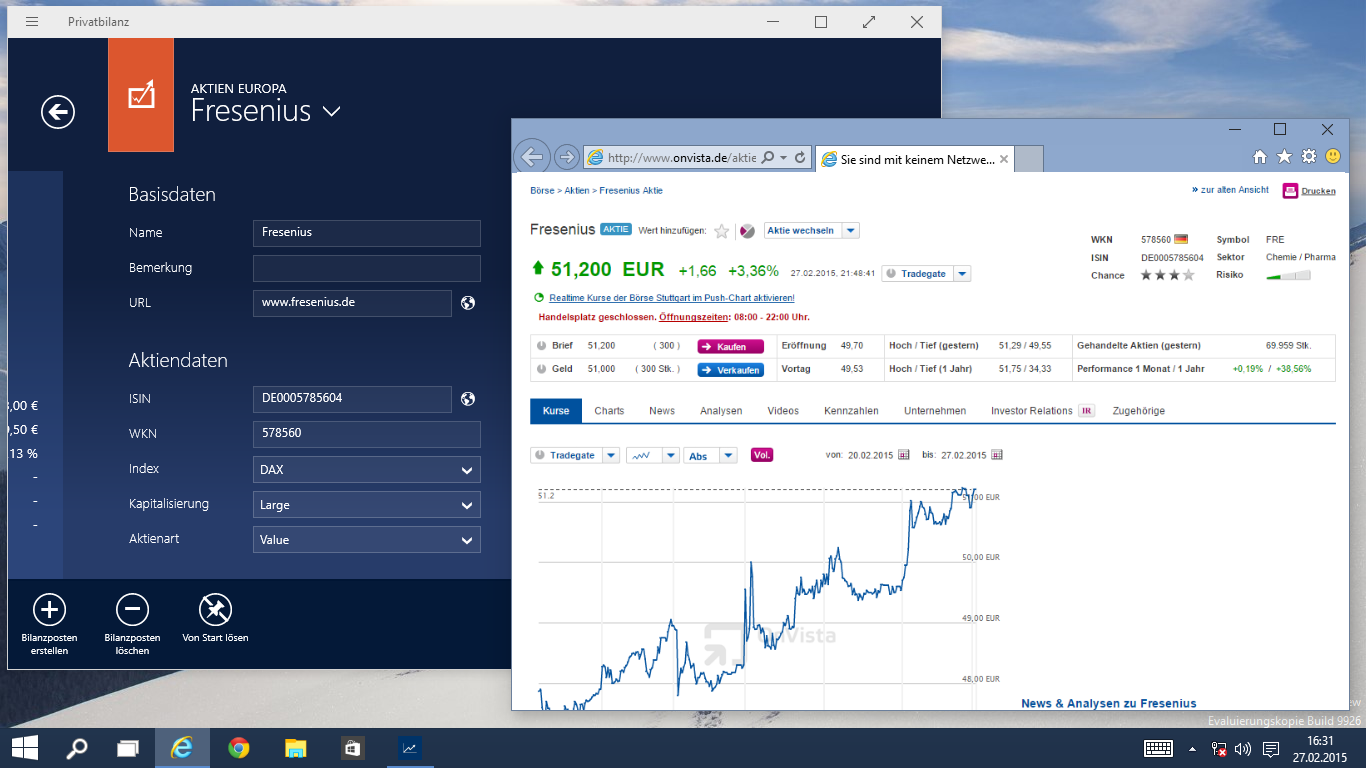Click the WKN field 578560
Image resolution: width=1366 pixels, height=768 pixels.
(x=367, y=434)
